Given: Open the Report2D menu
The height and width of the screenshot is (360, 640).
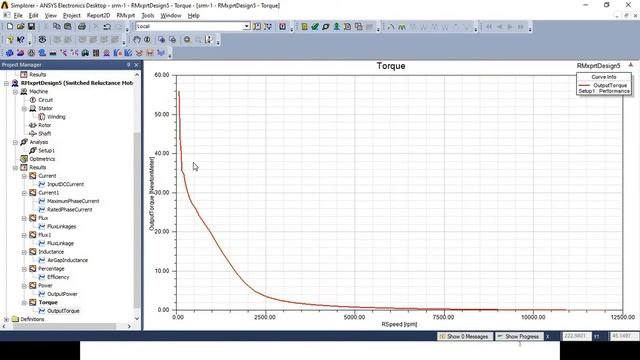Looking at the screenshot, I should tap(98, 16).
